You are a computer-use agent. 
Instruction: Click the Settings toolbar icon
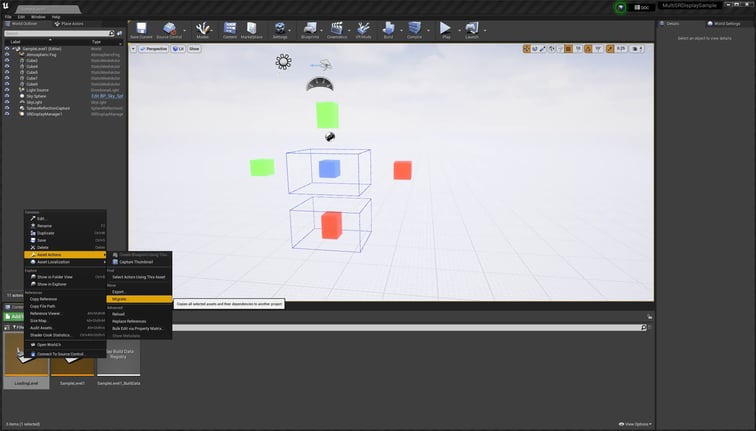tap(280, 30)
